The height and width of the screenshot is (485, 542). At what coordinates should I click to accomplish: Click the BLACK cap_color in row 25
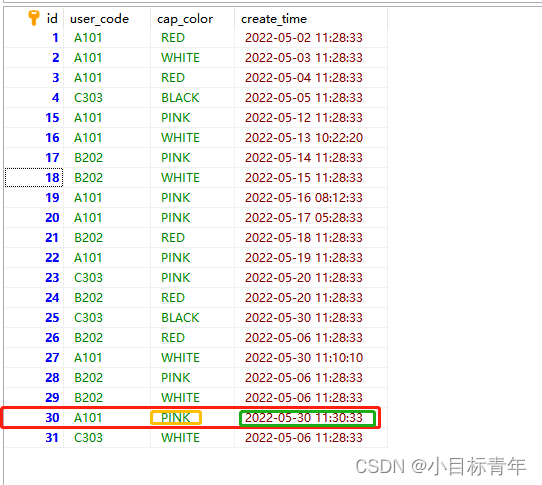pyautogui.click(x=180, y=318)
